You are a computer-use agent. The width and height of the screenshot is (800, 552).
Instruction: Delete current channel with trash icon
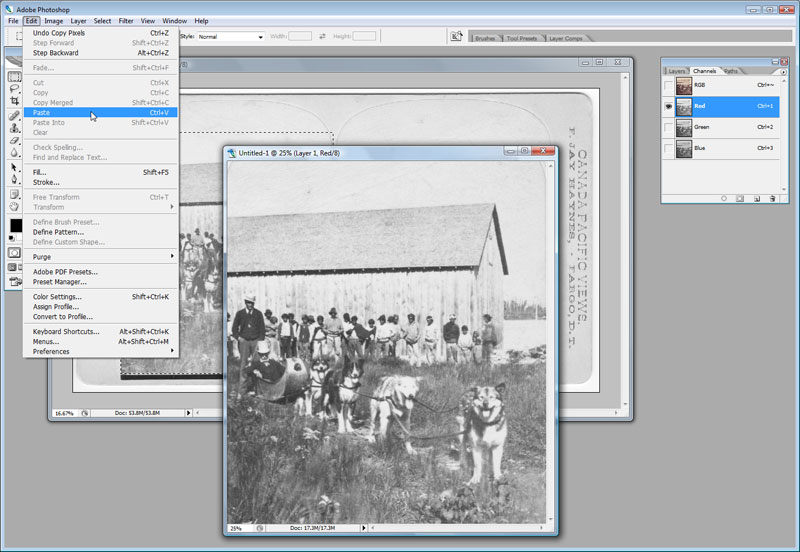[x=772, y=199]
